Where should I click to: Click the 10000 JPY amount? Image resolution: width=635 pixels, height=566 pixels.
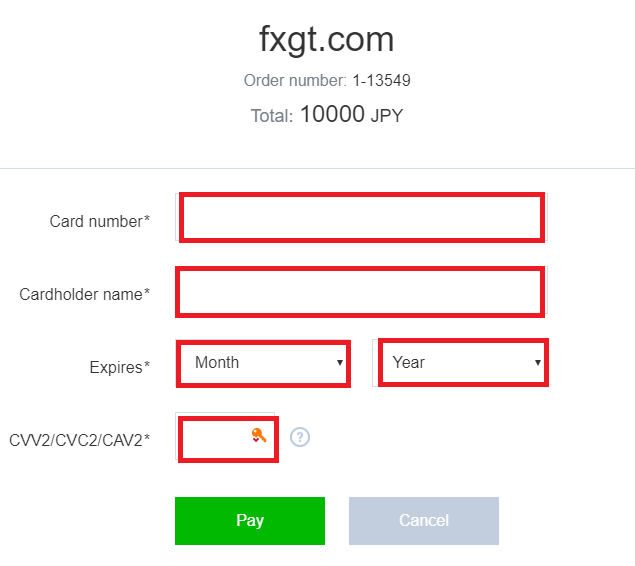[x=351, y=115]
